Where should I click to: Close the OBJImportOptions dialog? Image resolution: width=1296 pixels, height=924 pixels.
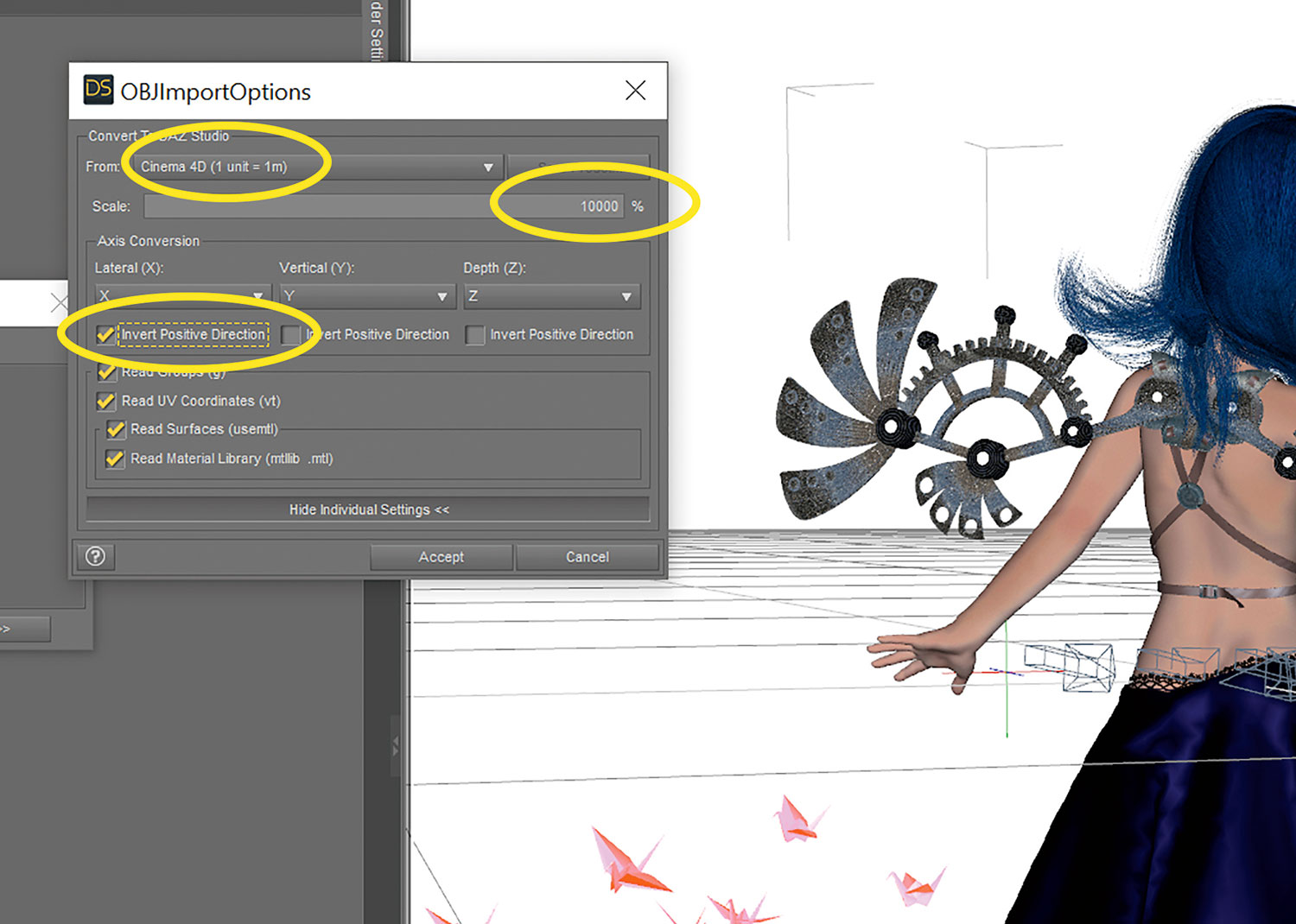point(636,91)
